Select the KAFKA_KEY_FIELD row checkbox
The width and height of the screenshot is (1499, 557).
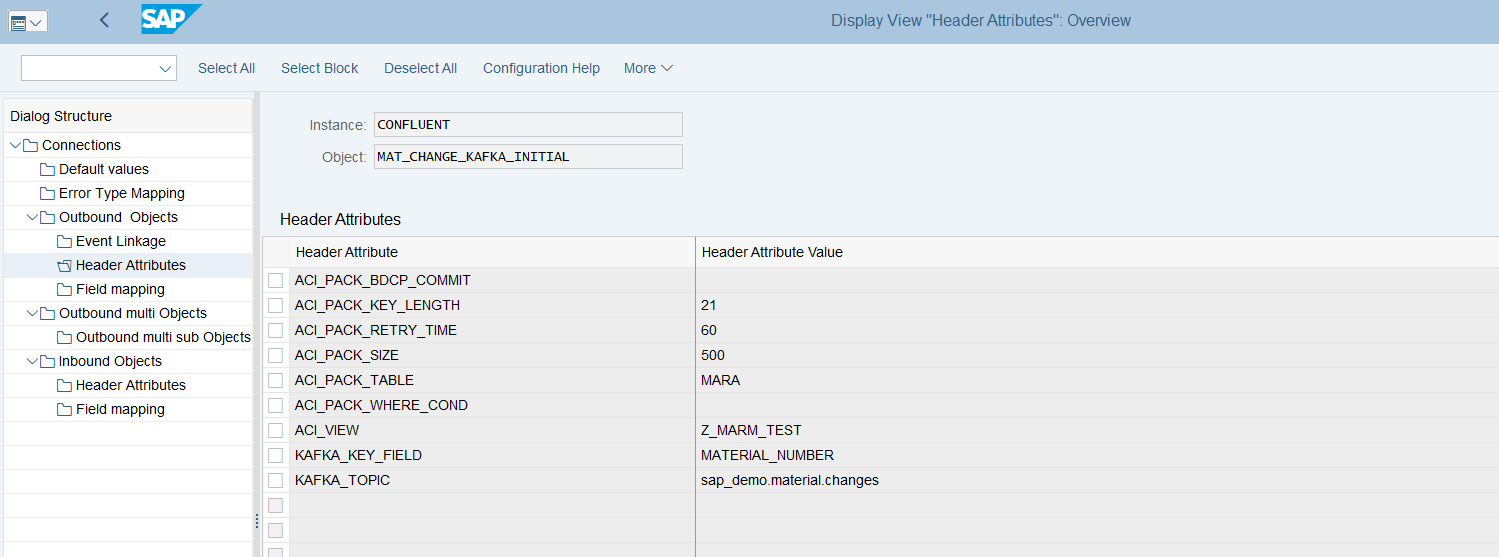click(275, 455)
